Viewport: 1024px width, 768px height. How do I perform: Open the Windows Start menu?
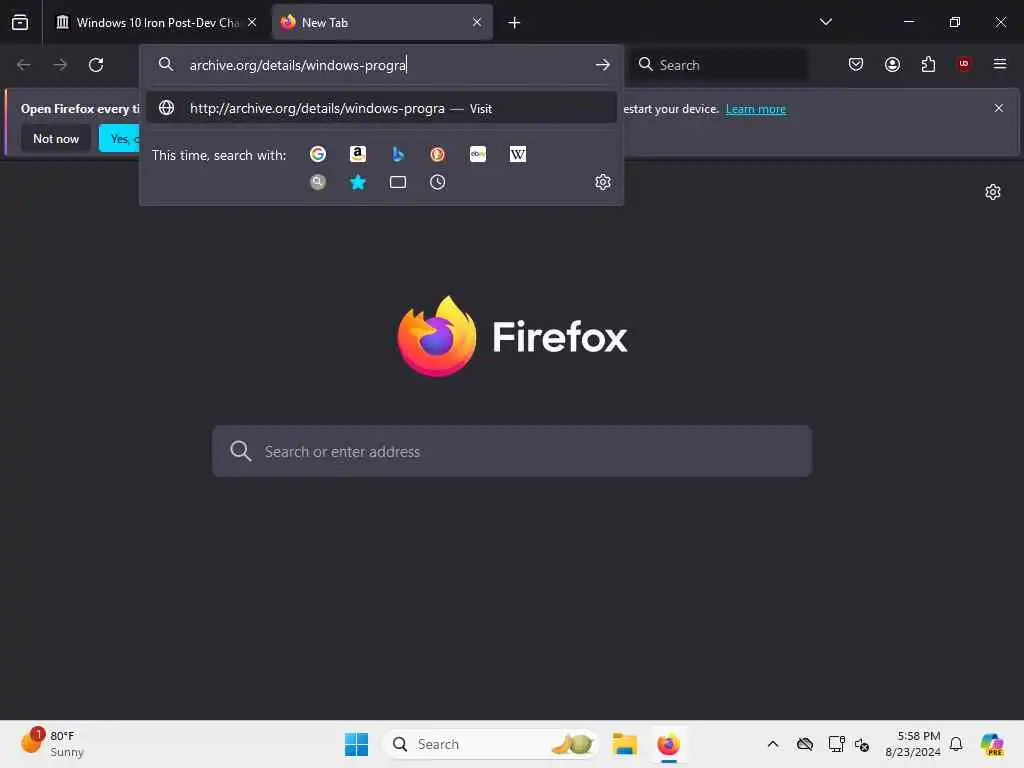(x=356, y=744)
